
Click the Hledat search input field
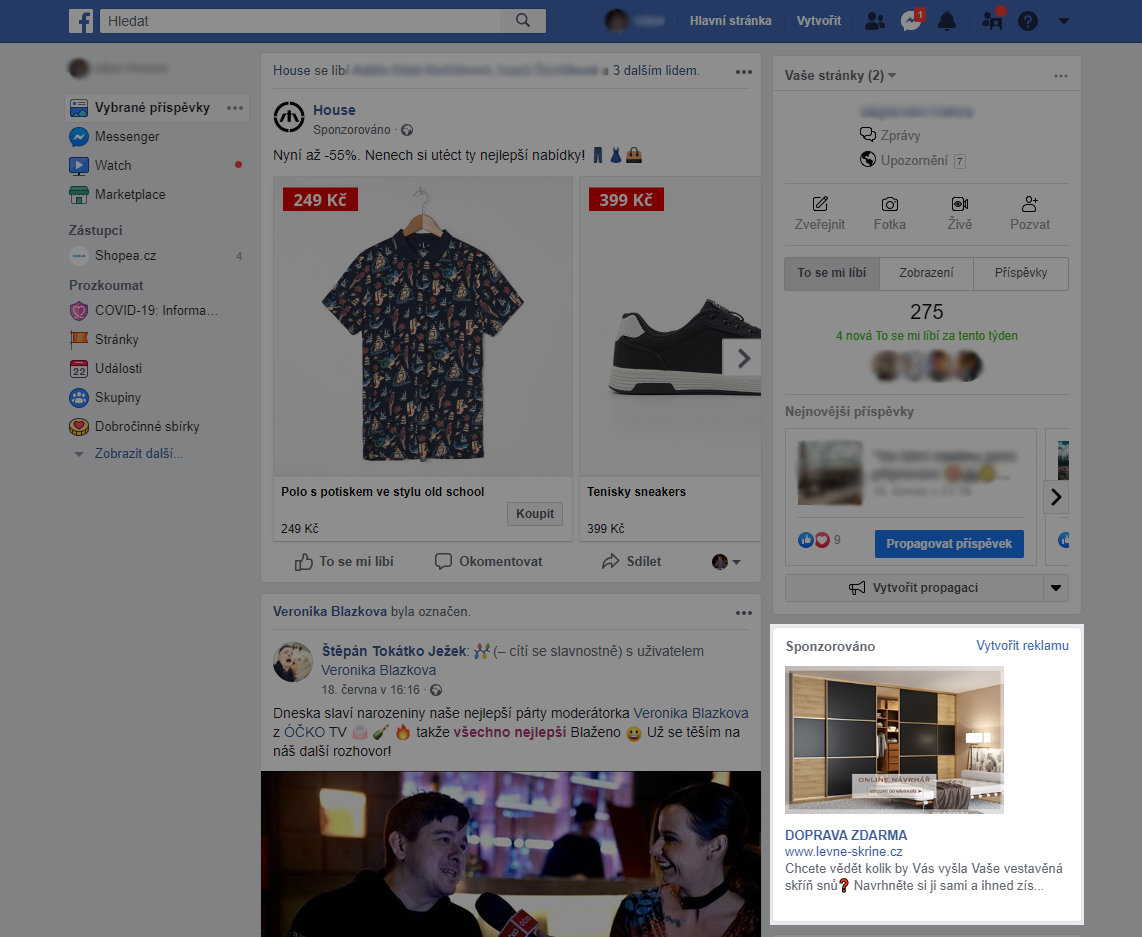(300, 21)
